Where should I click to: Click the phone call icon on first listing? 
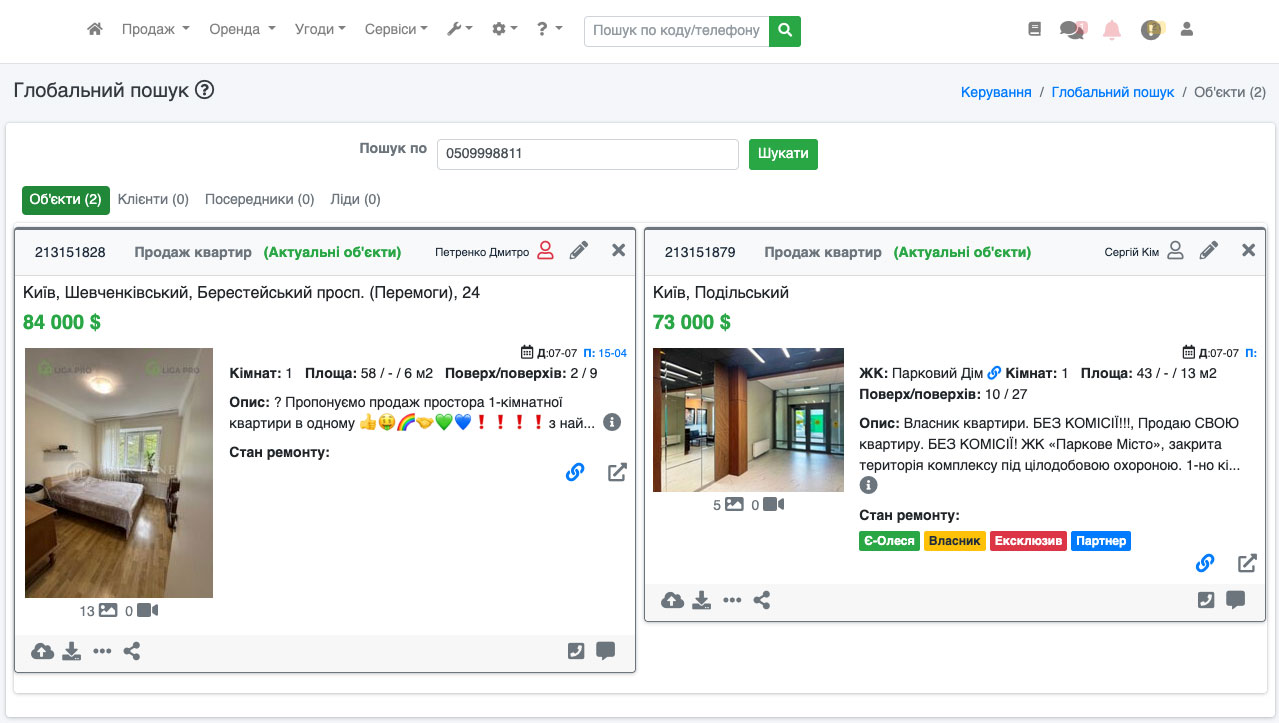pos(575,651)
